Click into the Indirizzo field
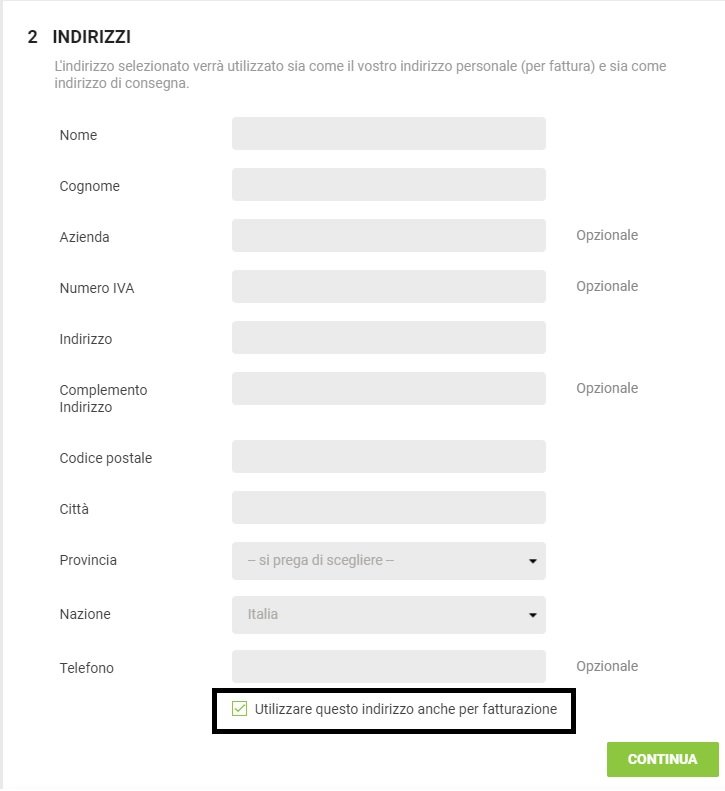This screenshot has width=725, height=791. (388, 337)
